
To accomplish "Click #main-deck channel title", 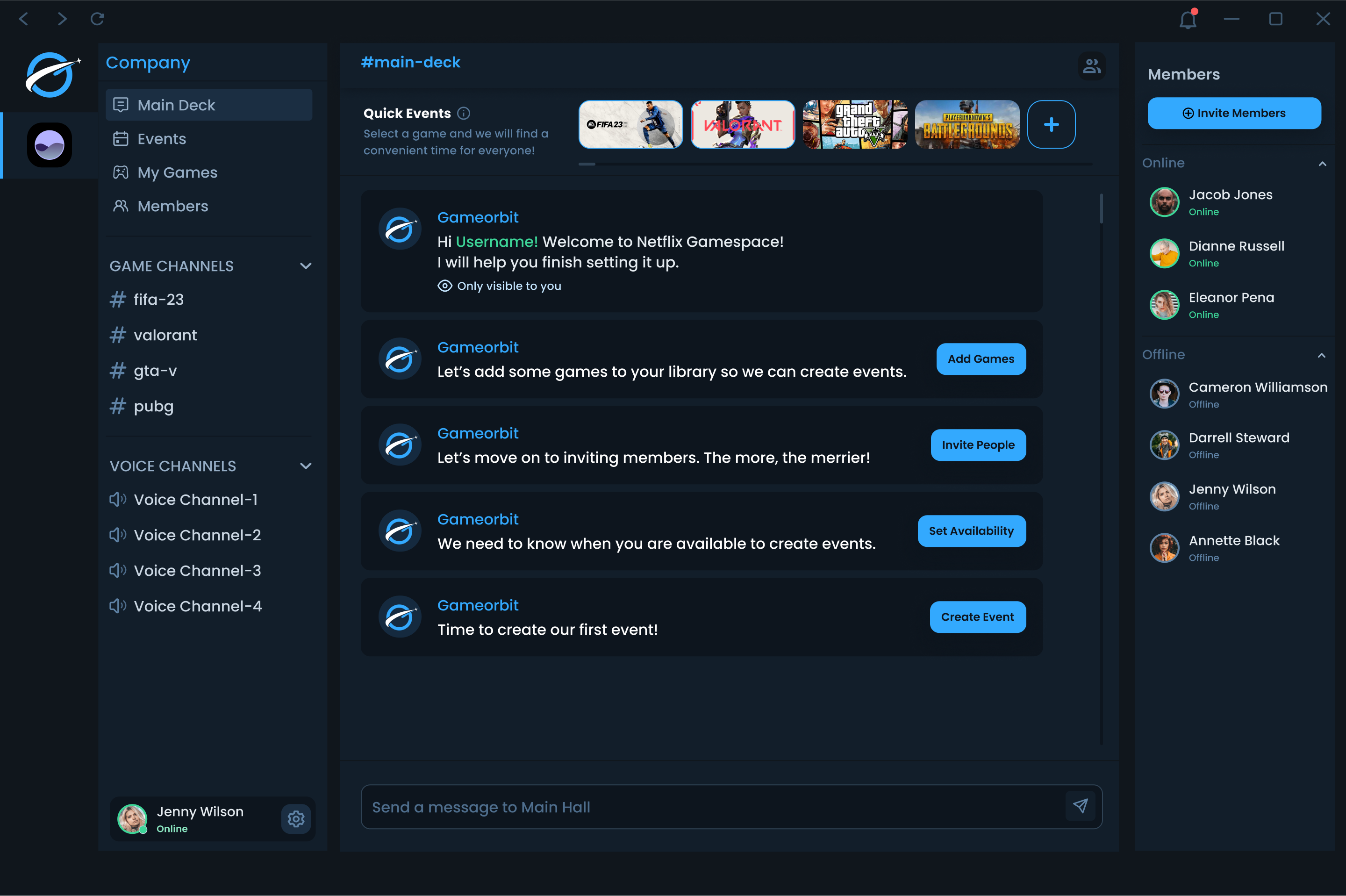I will tap(410, 62).
